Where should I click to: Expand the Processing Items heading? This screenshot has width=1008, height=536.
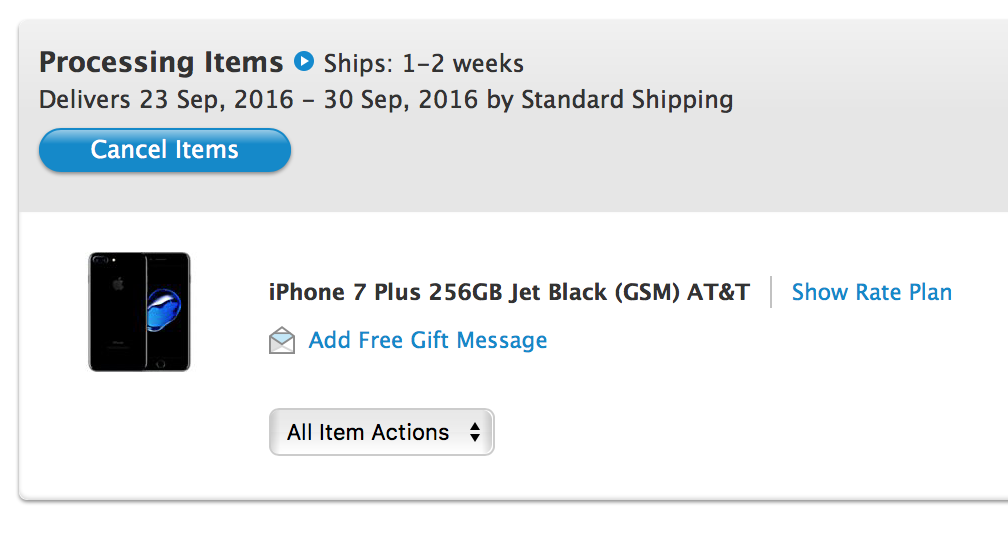161,62
